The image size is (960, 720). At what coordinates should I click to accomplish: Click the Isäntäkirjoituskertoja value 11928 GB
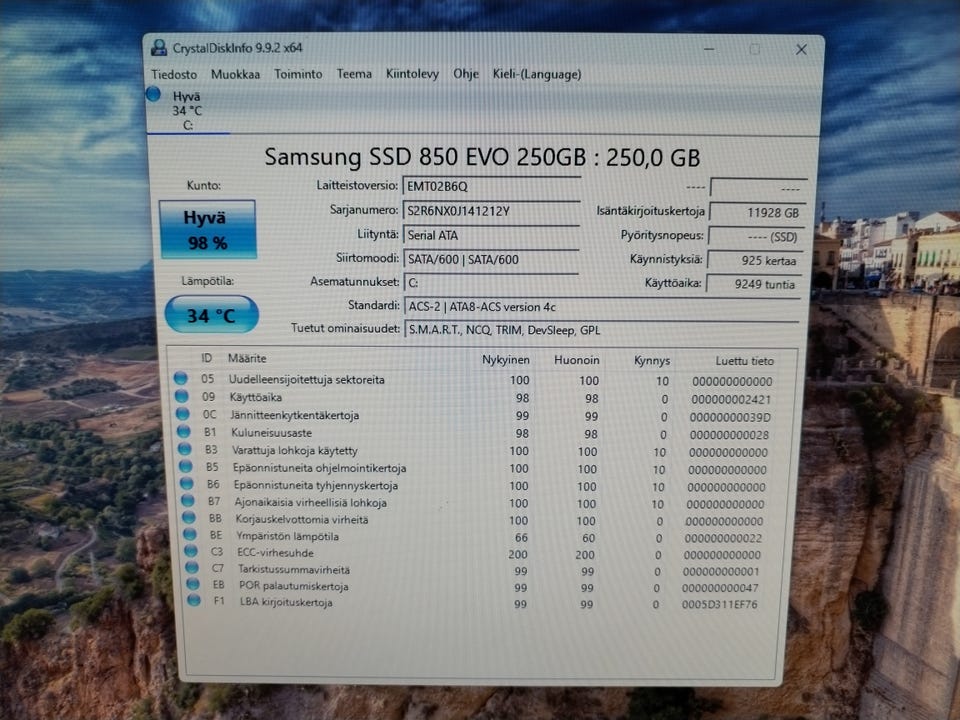pos(757,212)
